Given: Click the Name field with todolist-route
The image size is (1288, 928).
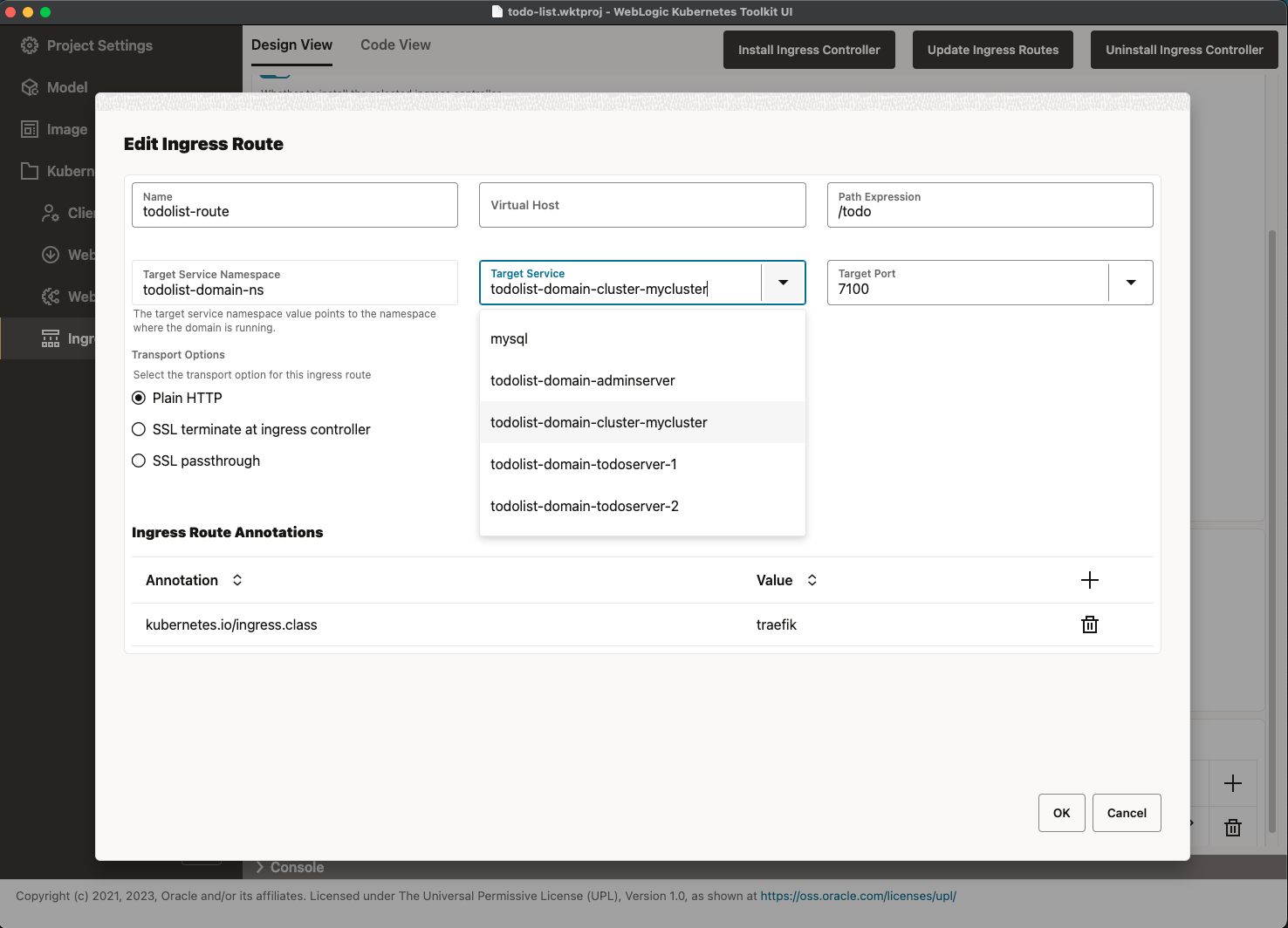Looking at the screenshot, I should [295, 205].
